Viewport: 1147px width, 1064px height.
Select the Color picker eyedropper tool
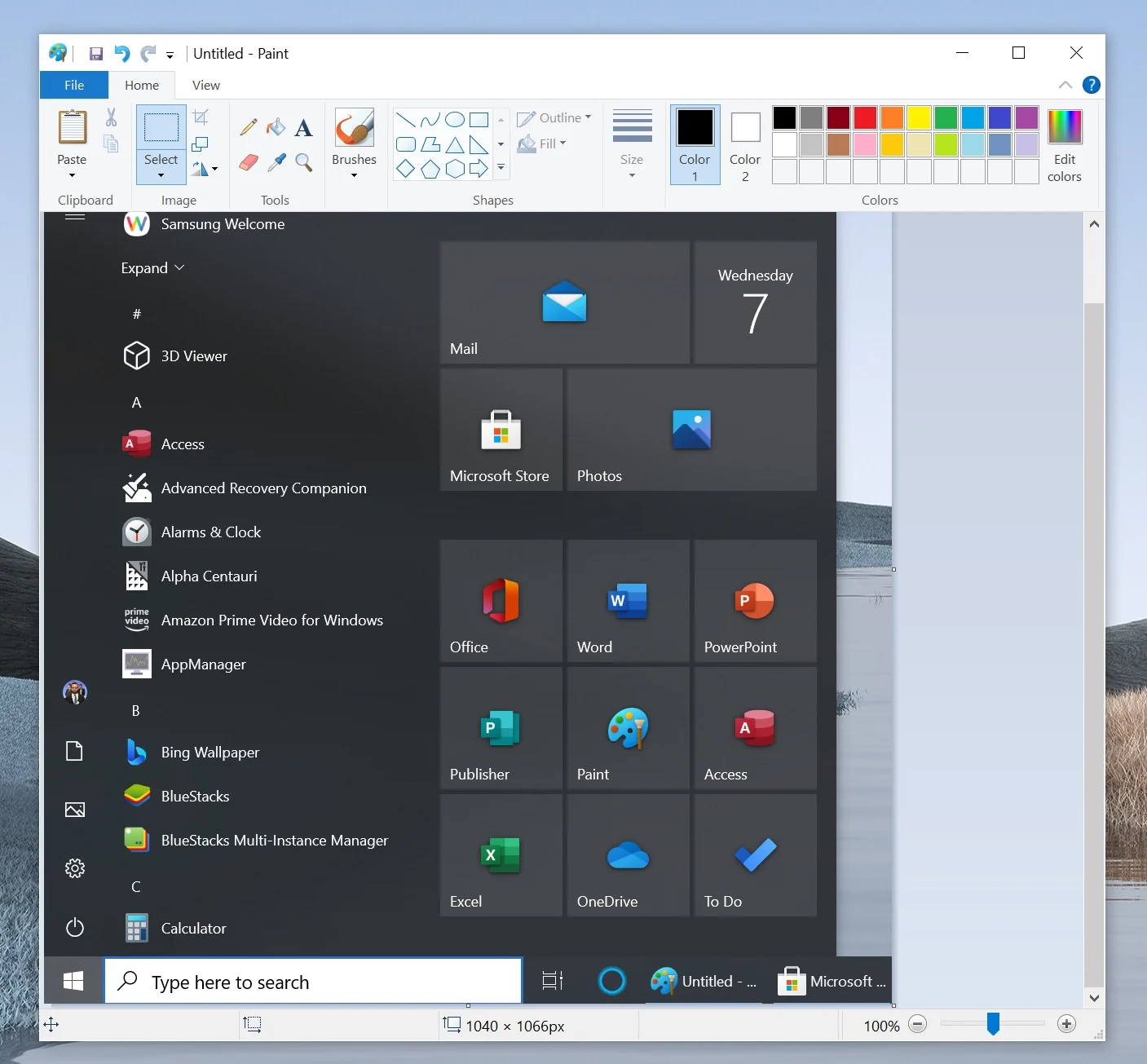point(276,162)
